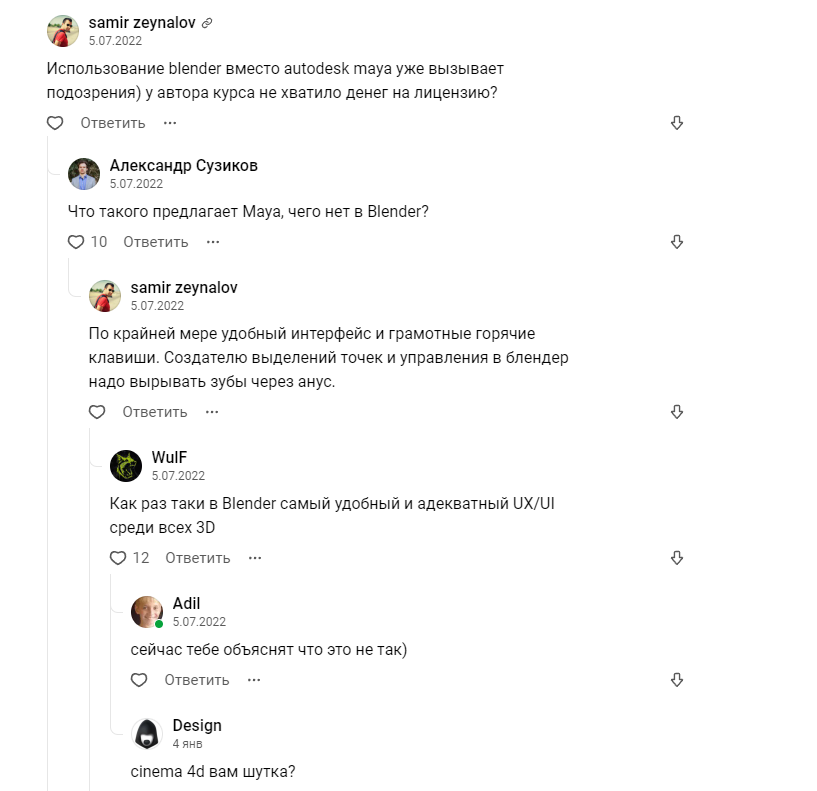Open more options on Александр Сузиков's comment
The image size is (817, 791).
(x=212, y=242)
